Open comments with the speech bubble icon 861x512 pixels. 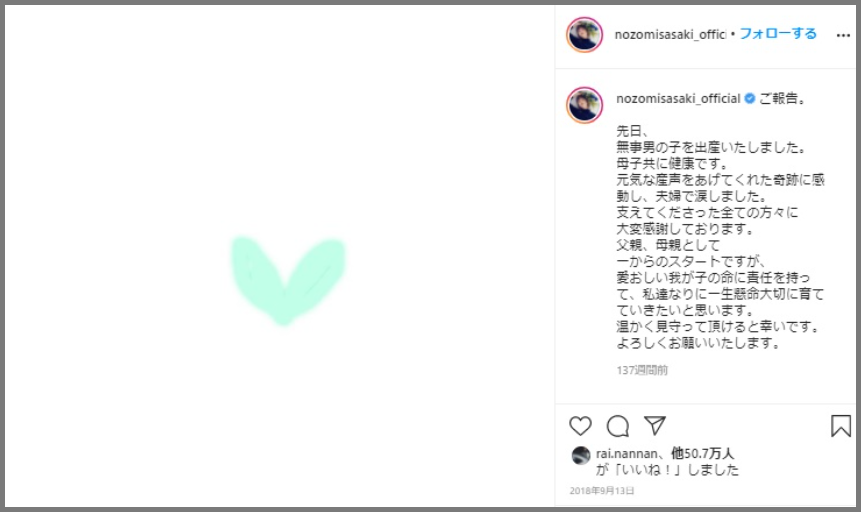coord(618,426)
